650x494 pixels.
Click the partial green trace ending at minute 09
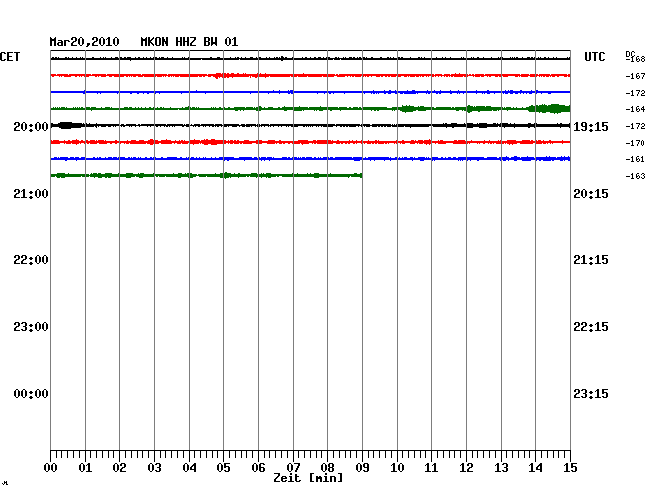[206, 175]
